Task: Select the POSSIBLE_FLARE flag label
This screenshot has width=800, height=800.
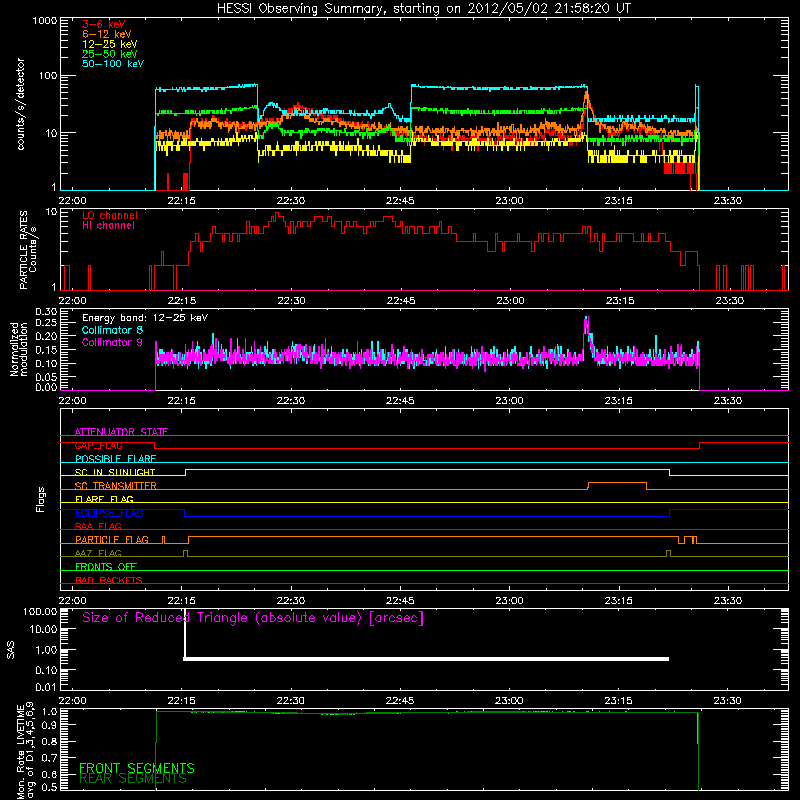Action: point(115,459)
